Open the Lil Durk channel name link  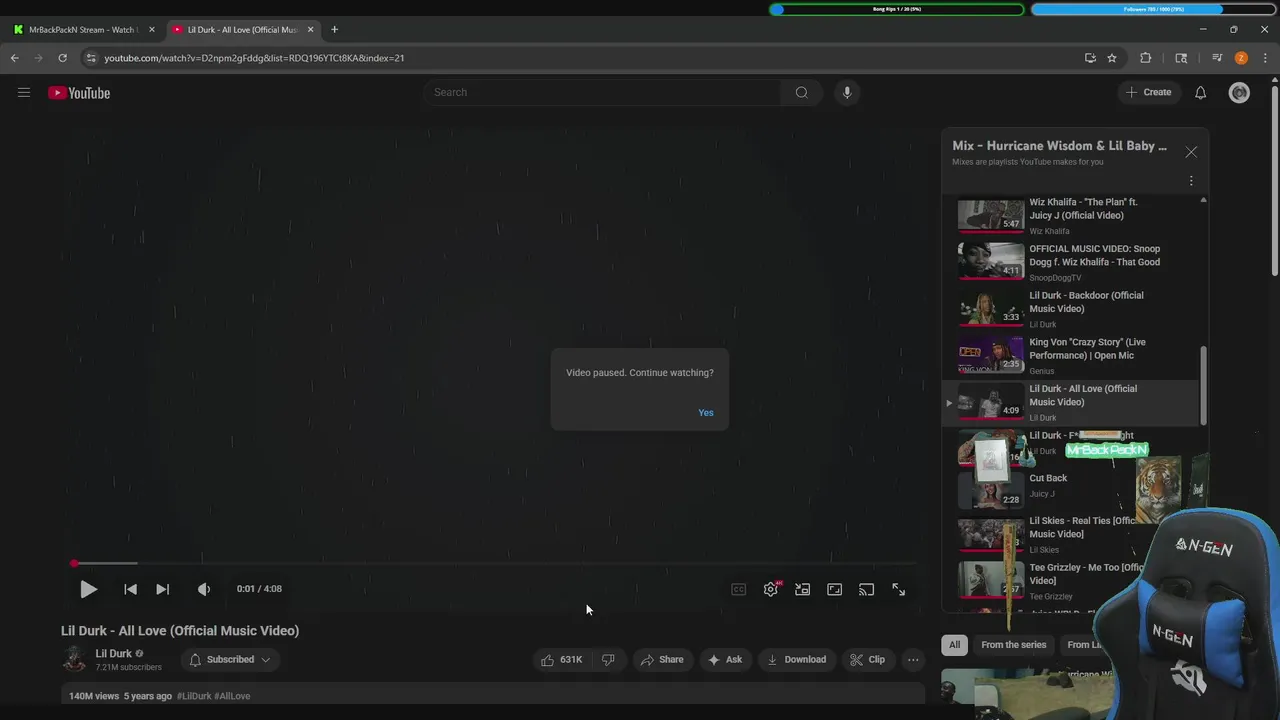[x=113, y=653]
